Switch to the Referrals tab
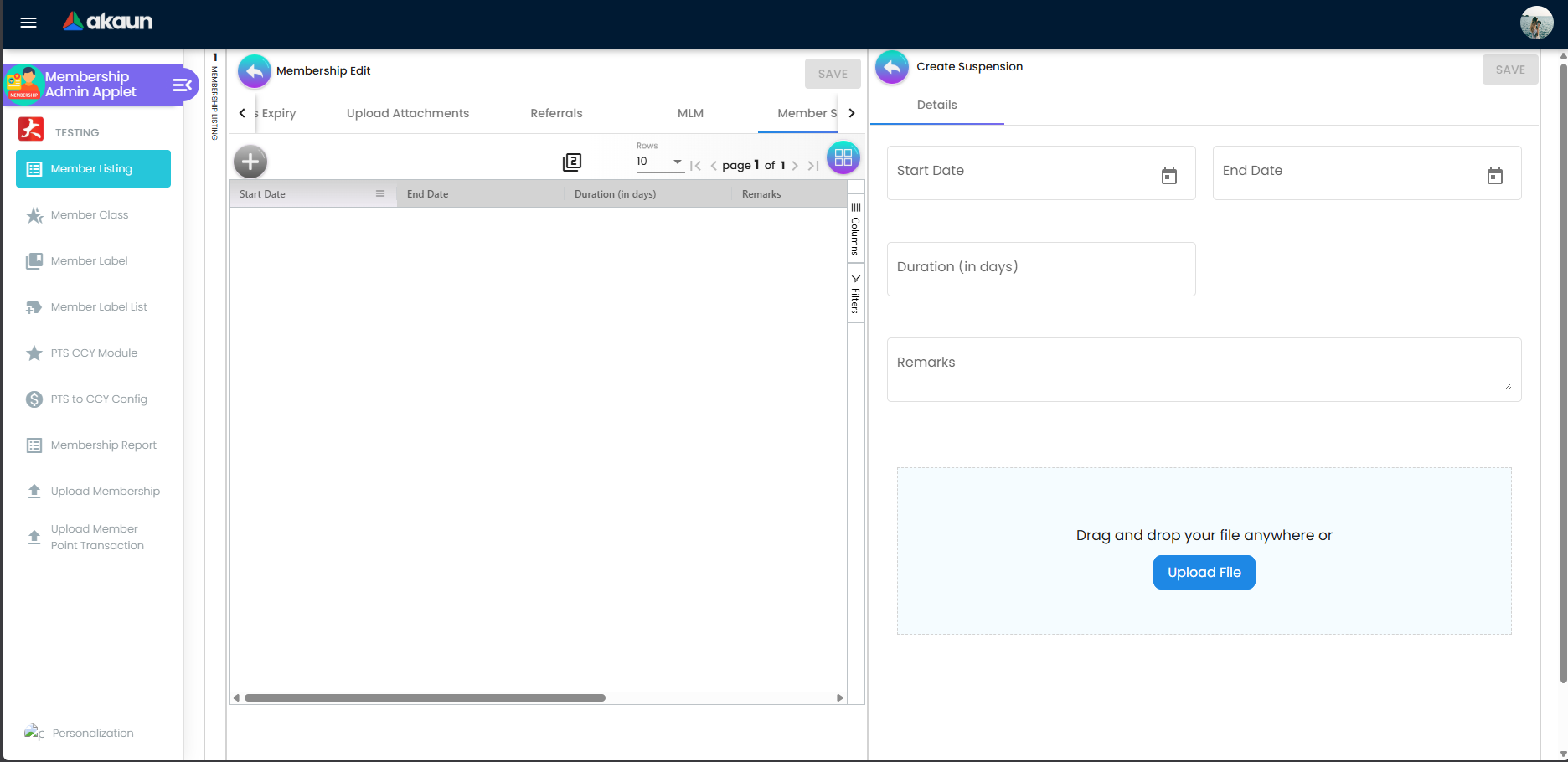The height and width of the screenshot is (762, 1568). click(x=556, y=113)
